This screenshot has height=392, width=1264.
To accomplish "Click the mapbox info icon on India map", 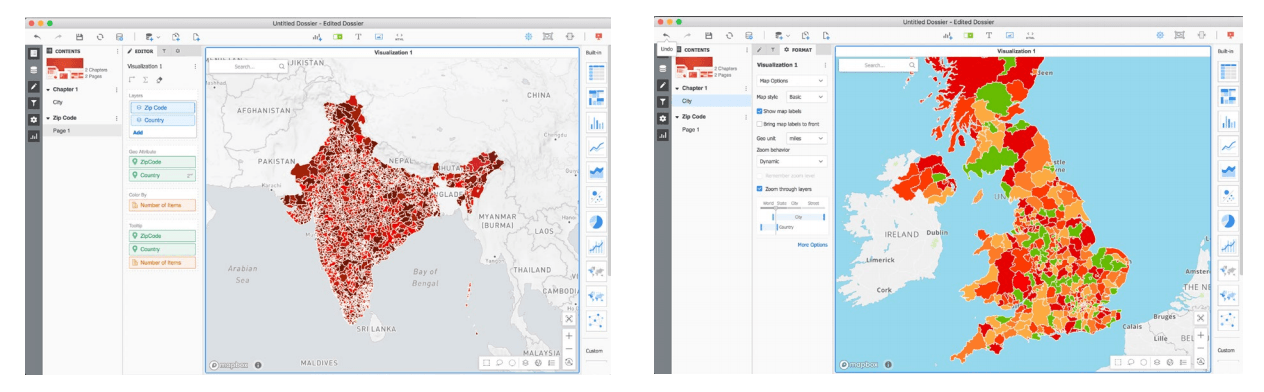I will [258, 365].
